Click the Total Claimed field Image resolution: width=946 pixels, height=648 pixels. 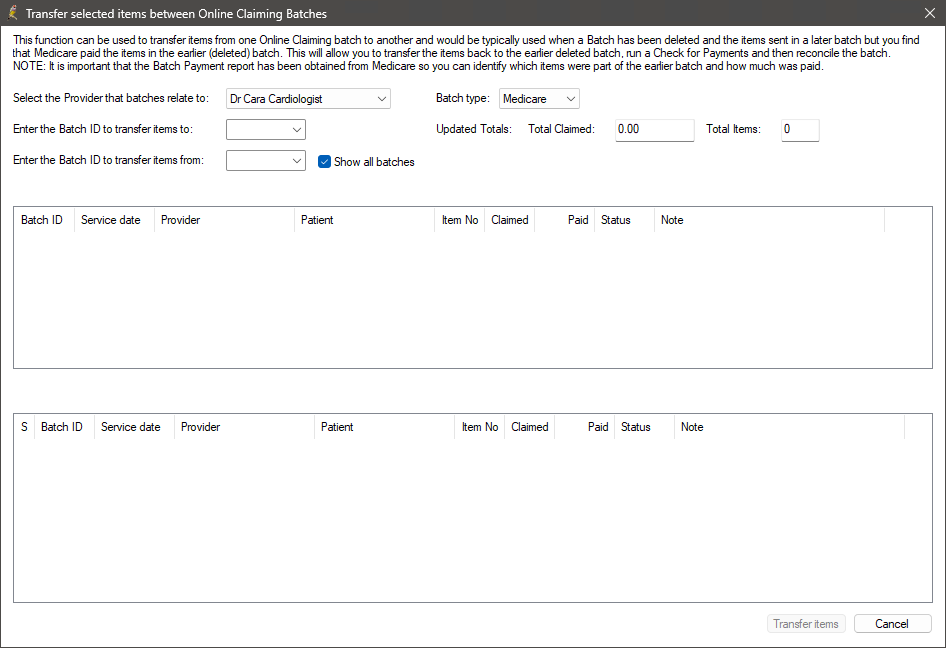tap(655, 130)
